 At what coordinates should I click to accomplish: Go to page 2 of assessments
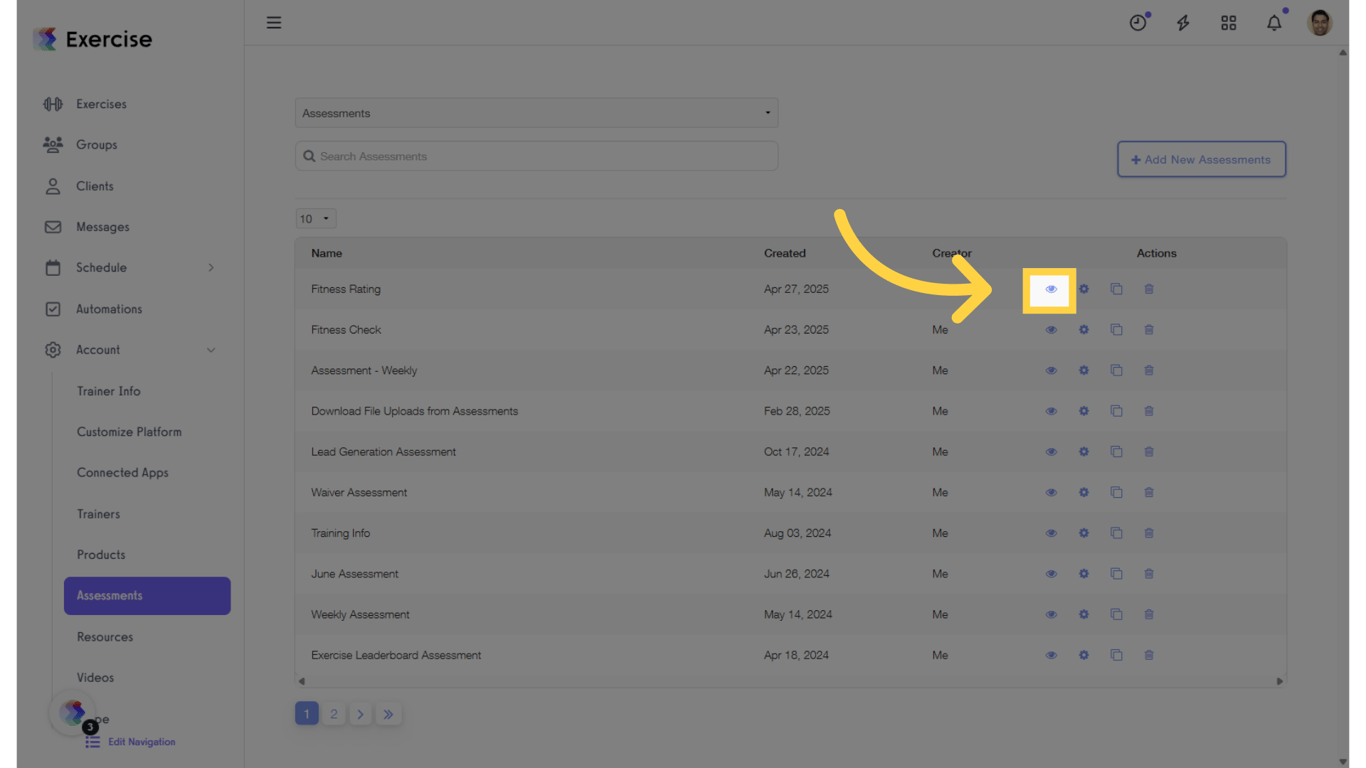(x=334, y=713)
